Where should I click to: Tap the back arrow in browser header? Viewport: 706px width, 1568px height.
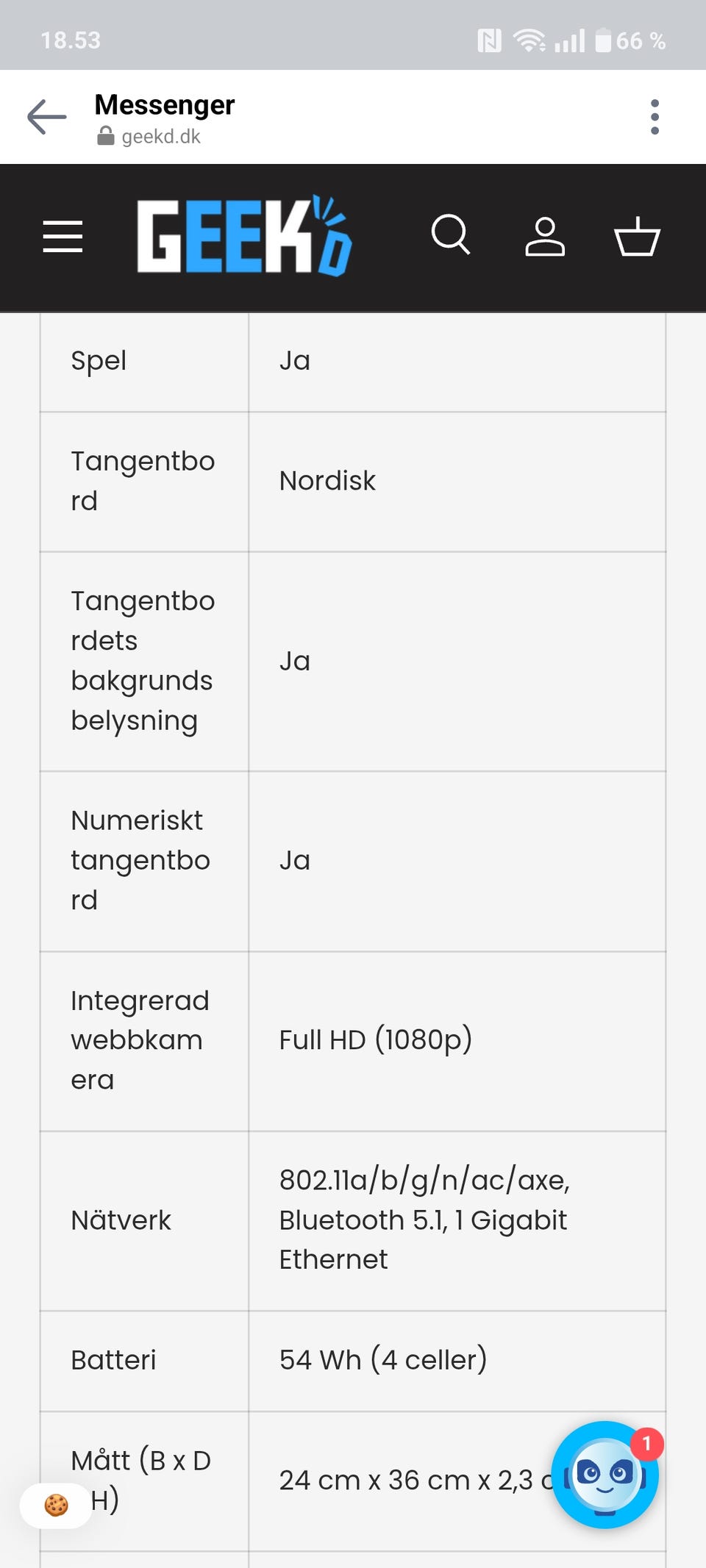(x=46, y=117)
